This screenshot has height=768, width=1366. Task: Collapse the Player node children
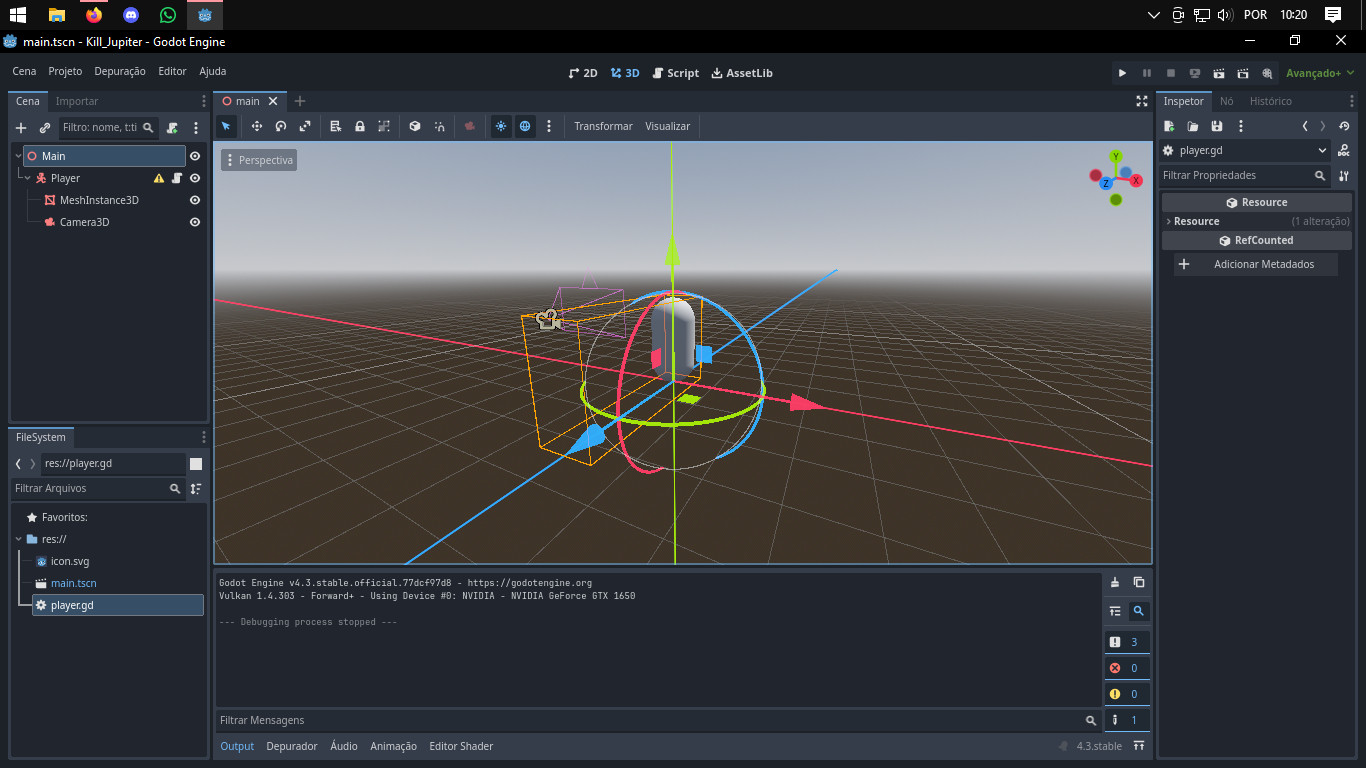[x=27, y=178]
